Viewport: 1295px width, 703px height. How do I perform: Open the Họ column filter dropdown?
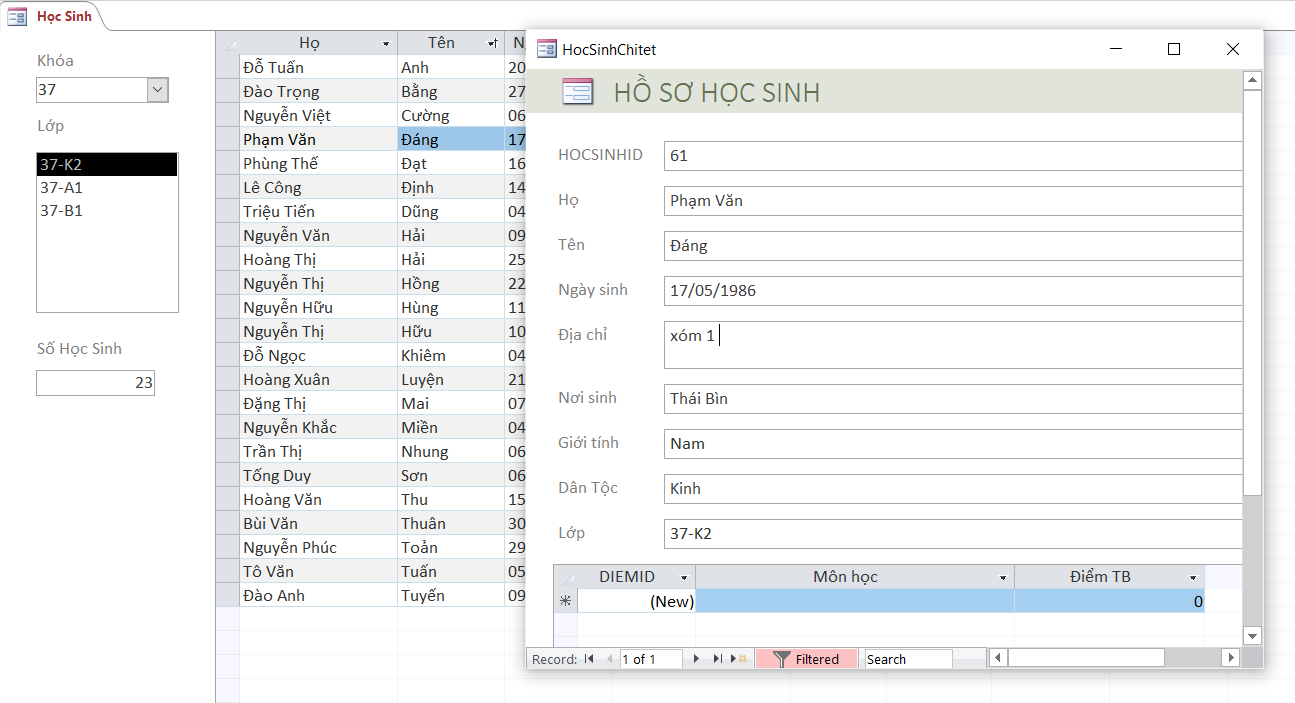point(386,43)
